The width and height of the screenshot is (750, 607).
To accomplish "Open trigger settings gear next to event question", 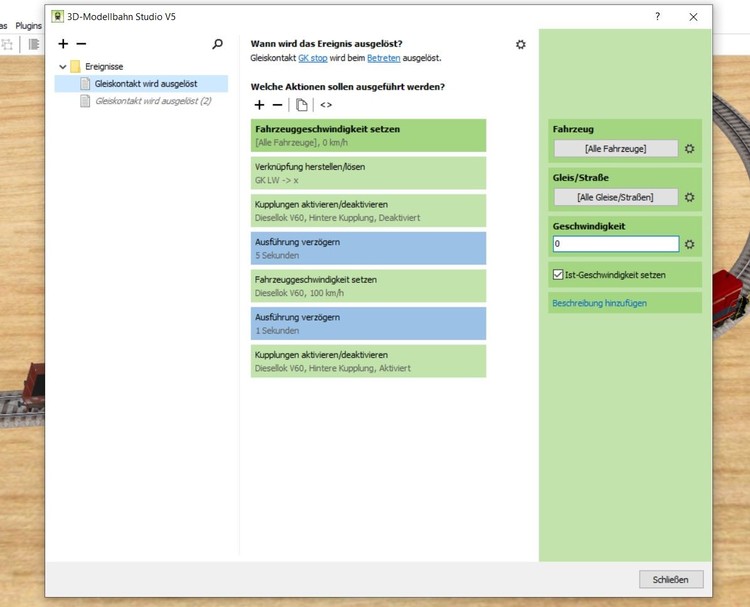I will tap(520, 44).
